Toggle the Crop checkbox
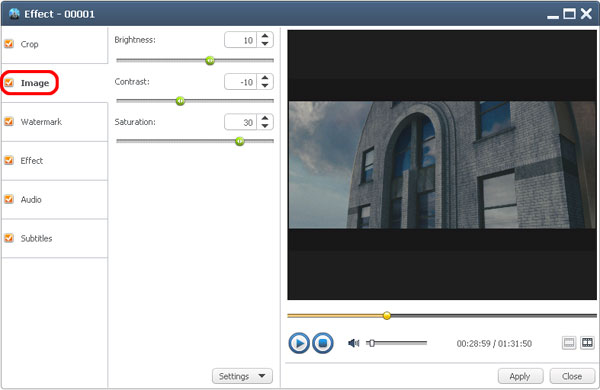Viewport: 600px width, 390px height. [9, 44]
